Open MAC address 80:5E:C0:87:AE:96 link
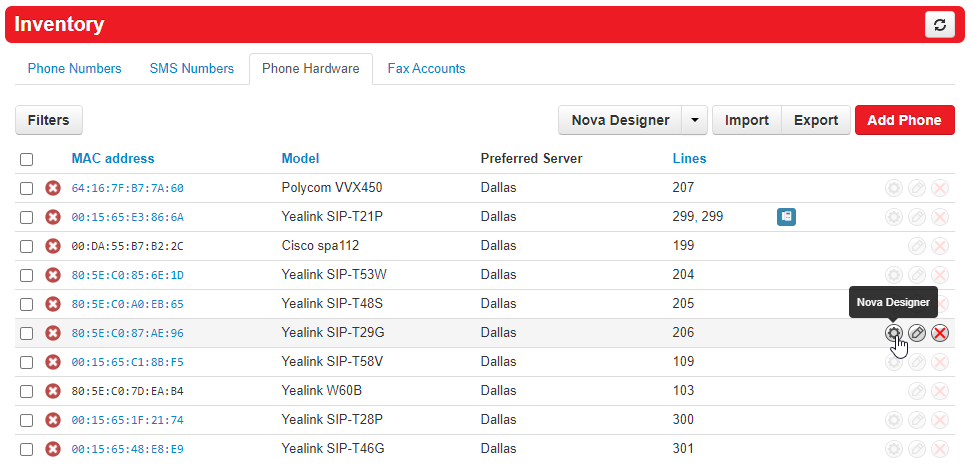The width and height of the screenshot is (980, 466). click(x=127, y=333)
